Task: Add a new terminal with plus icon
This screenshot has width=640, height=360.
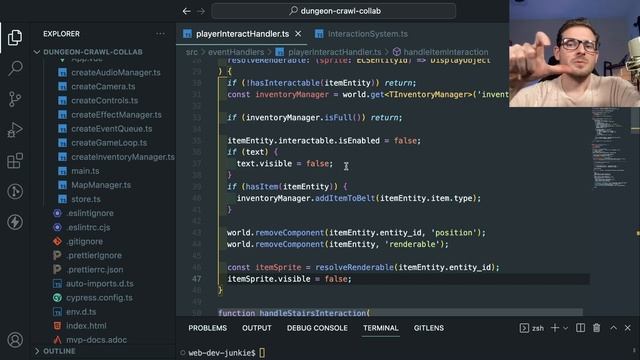Action: pos(555,328)
